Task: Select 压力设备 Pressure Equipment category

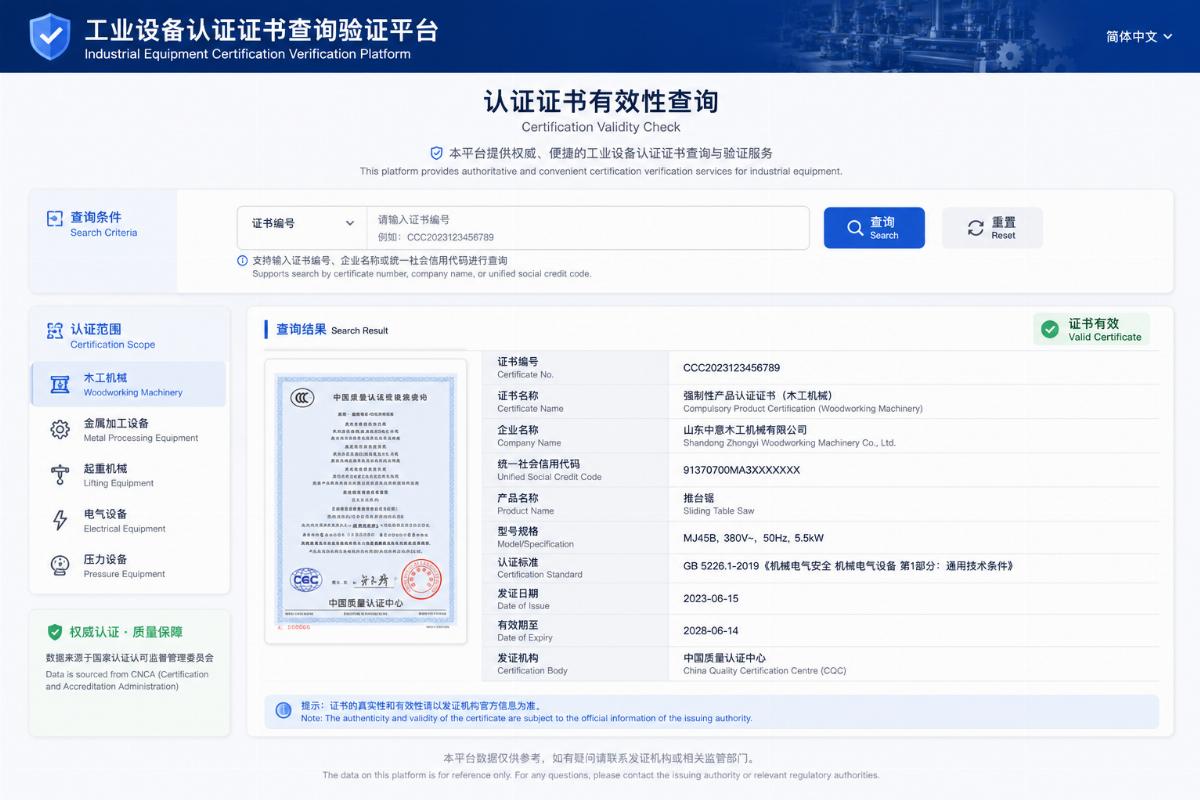Action: [x=129, y=566]
